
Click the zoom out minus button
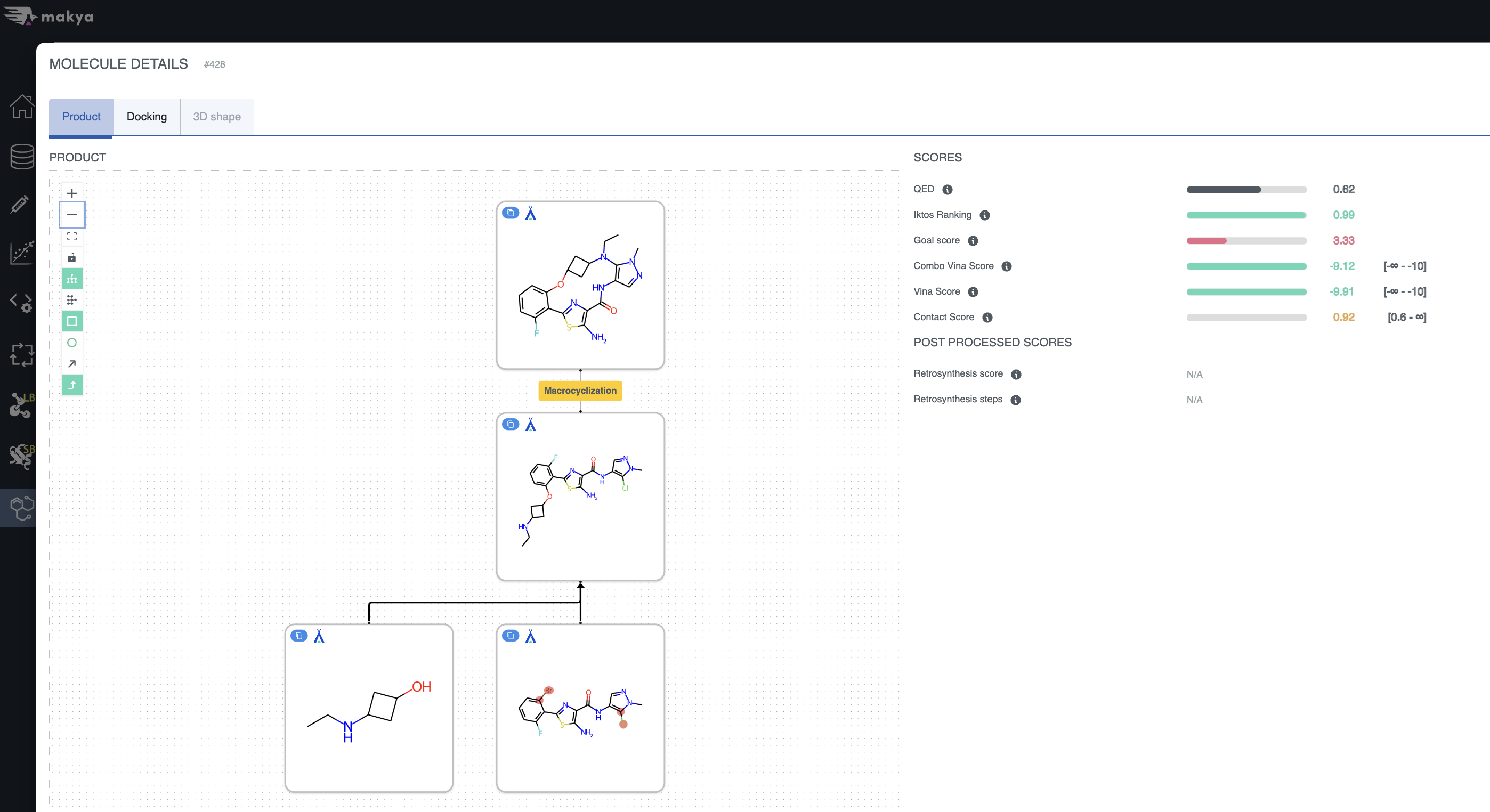pyautogui.click(x=72, y=215)
